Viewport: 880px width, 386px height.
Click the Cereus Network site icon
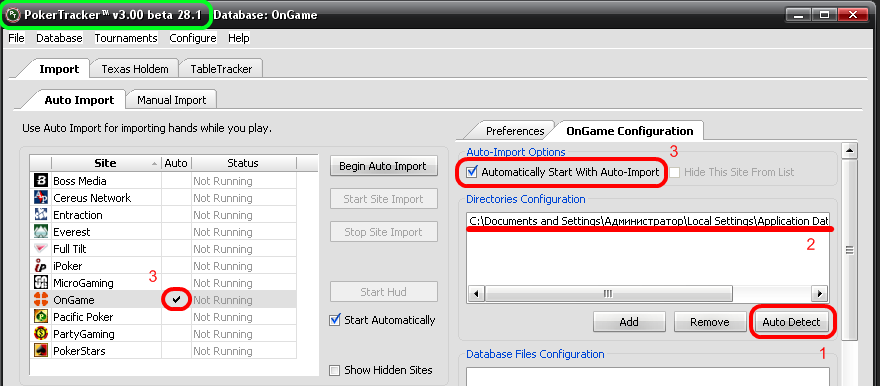click(41, 197)
